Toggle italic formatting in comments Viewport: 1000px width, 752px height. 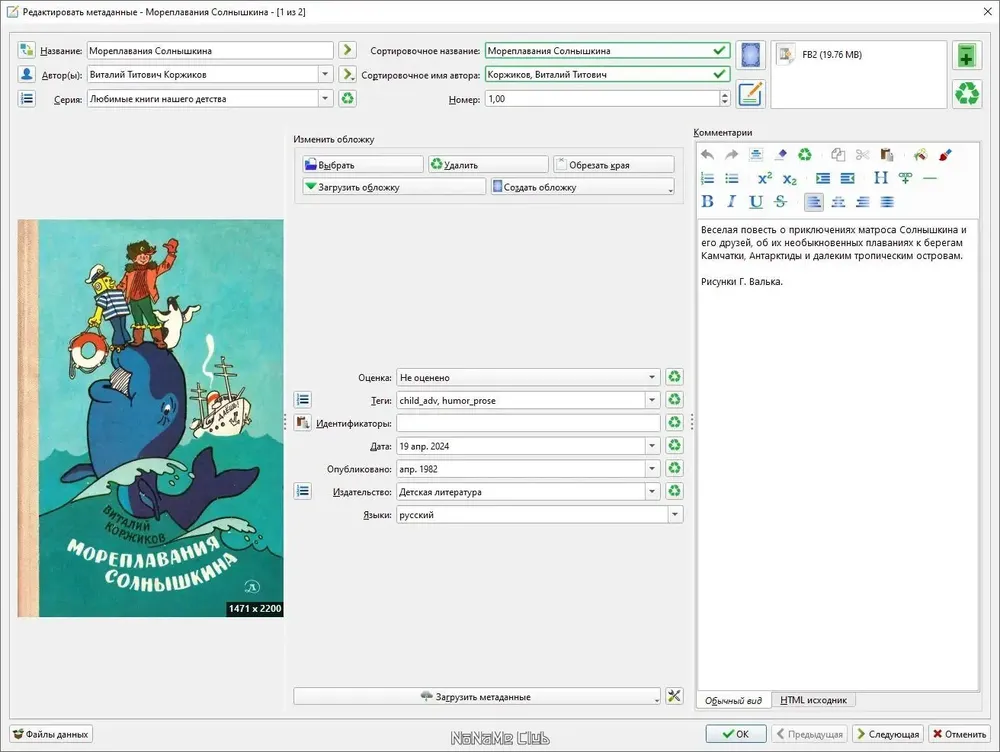(x=732, y=202)
